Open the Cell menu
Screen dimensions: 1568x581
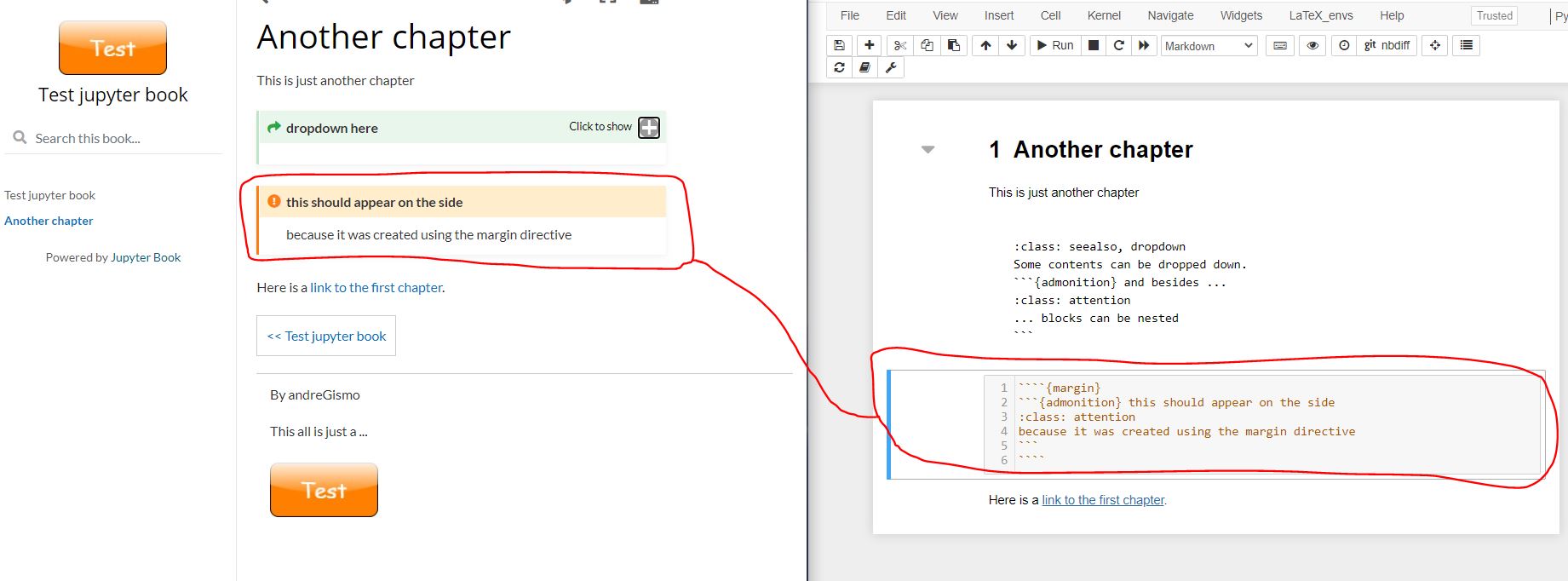[x=1050, y=15]
